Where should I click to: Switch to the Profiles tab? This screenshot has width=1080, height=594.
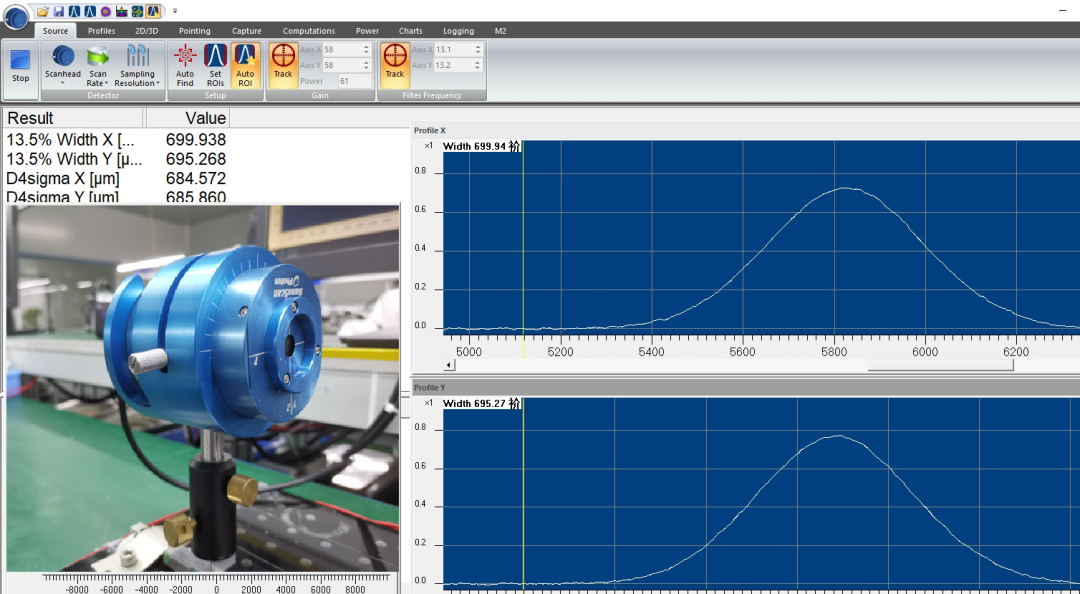[101, 31]
